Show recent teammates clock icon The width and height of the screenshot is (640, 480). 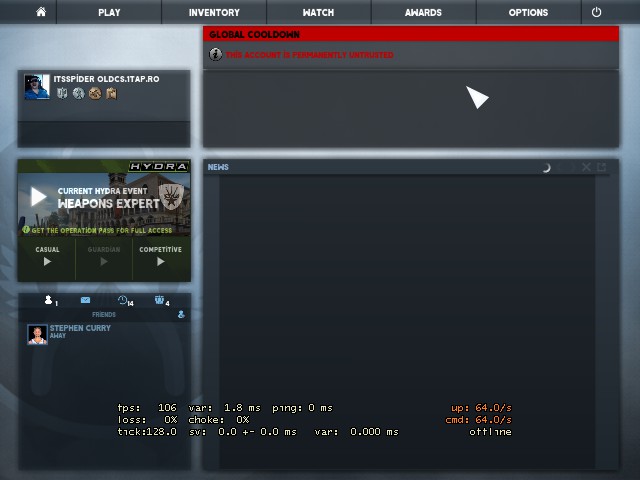pyautogui.click(x=122, y=300)
